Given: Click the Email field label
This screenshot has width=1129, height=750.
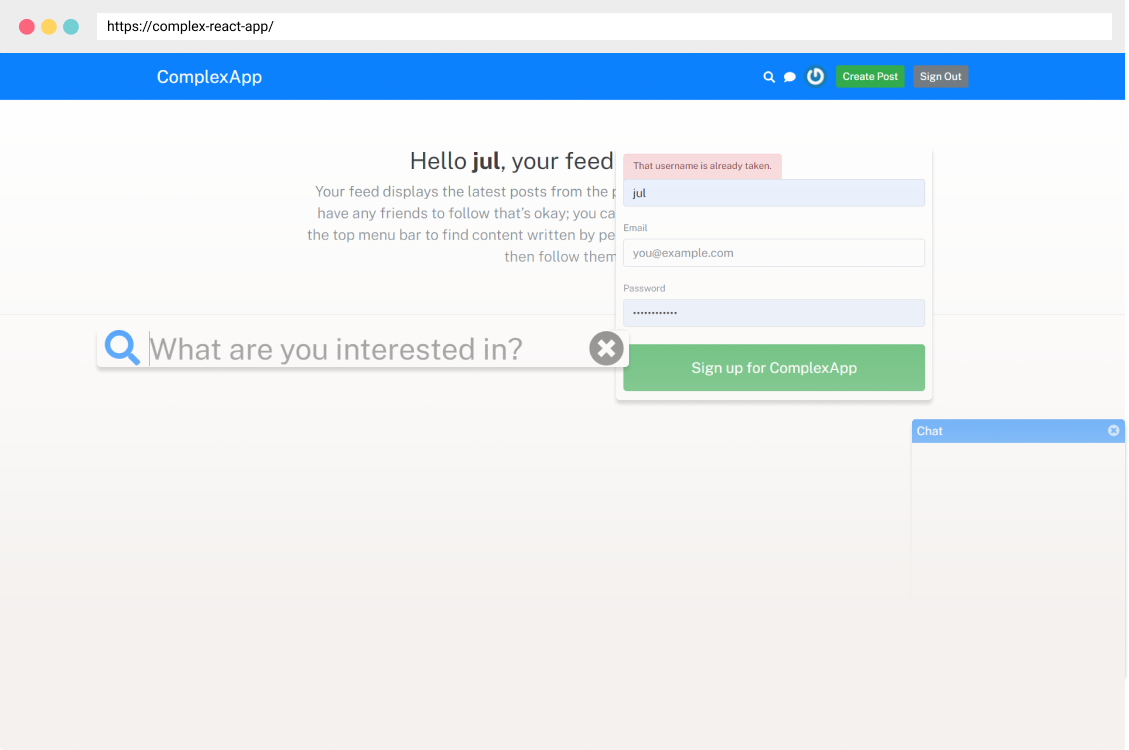Looking at the screenshot, I should 635,227.
